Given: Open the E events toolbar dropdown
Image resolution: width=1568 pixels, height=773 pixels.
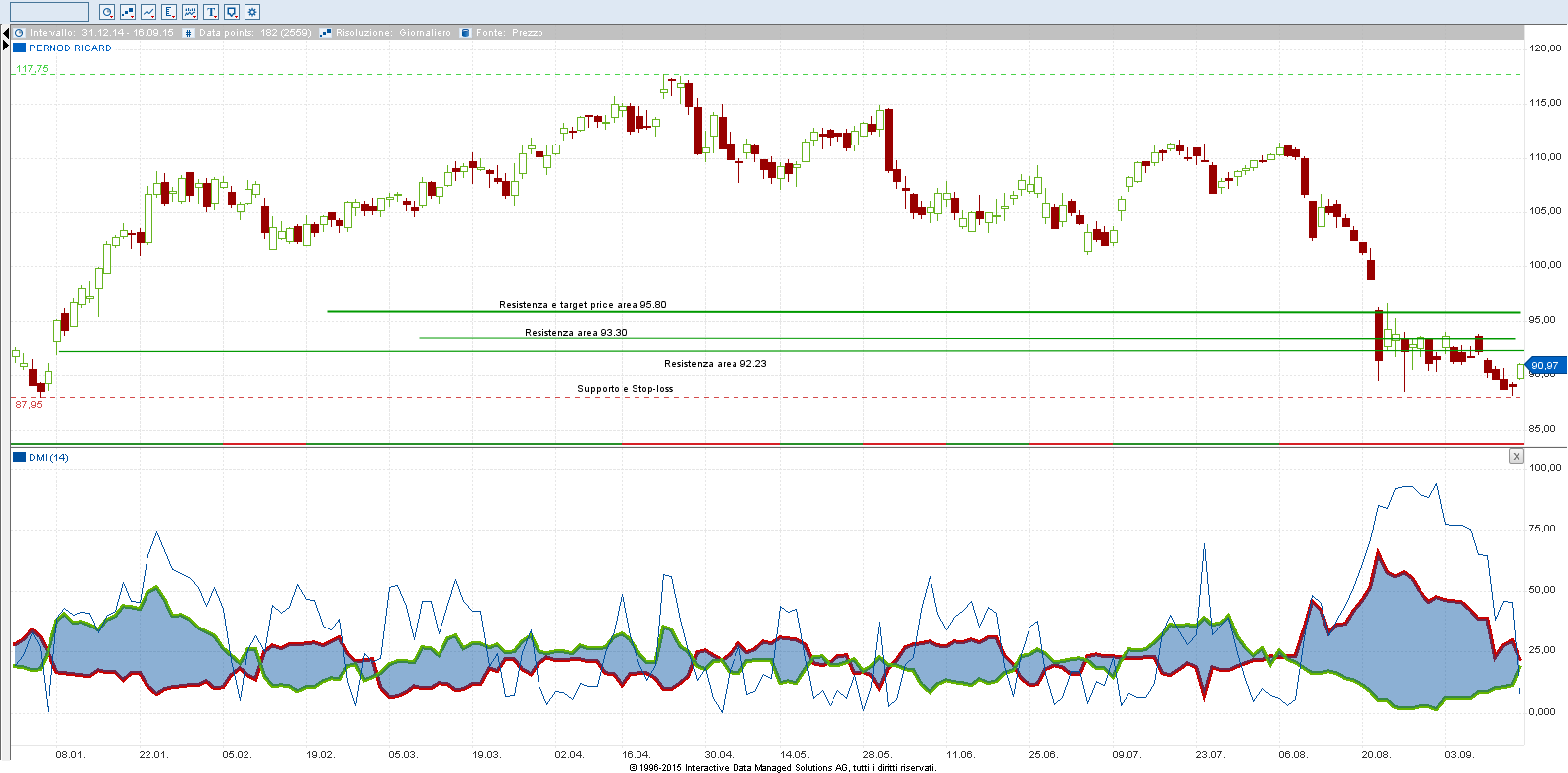Looking at the screenshot, I should coord(169,12).
